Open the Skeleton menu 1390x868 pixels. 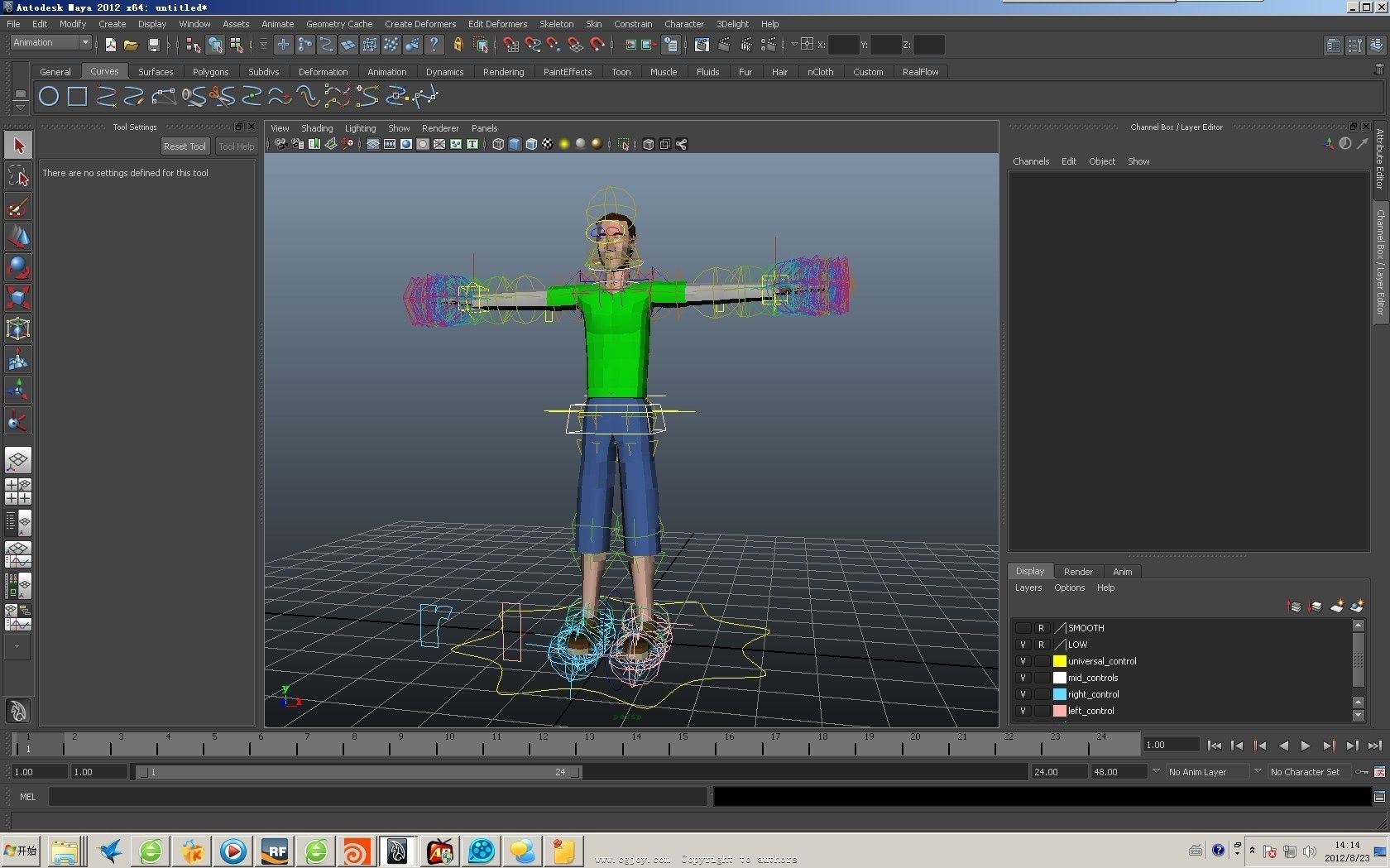click(x=556, y=24)
